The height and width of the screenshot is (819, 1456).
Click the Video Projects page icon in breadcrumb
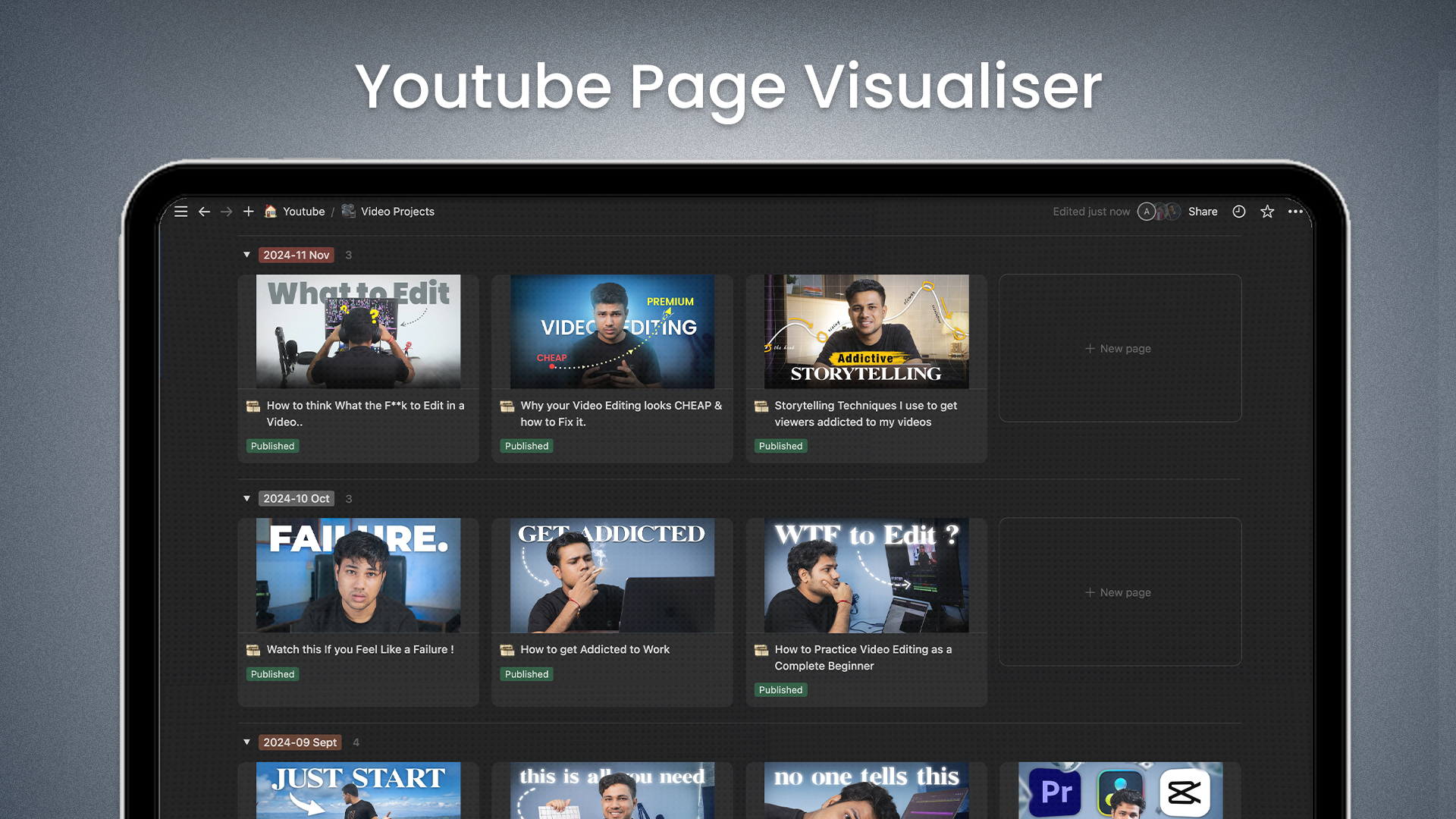(x=348, y=211)
